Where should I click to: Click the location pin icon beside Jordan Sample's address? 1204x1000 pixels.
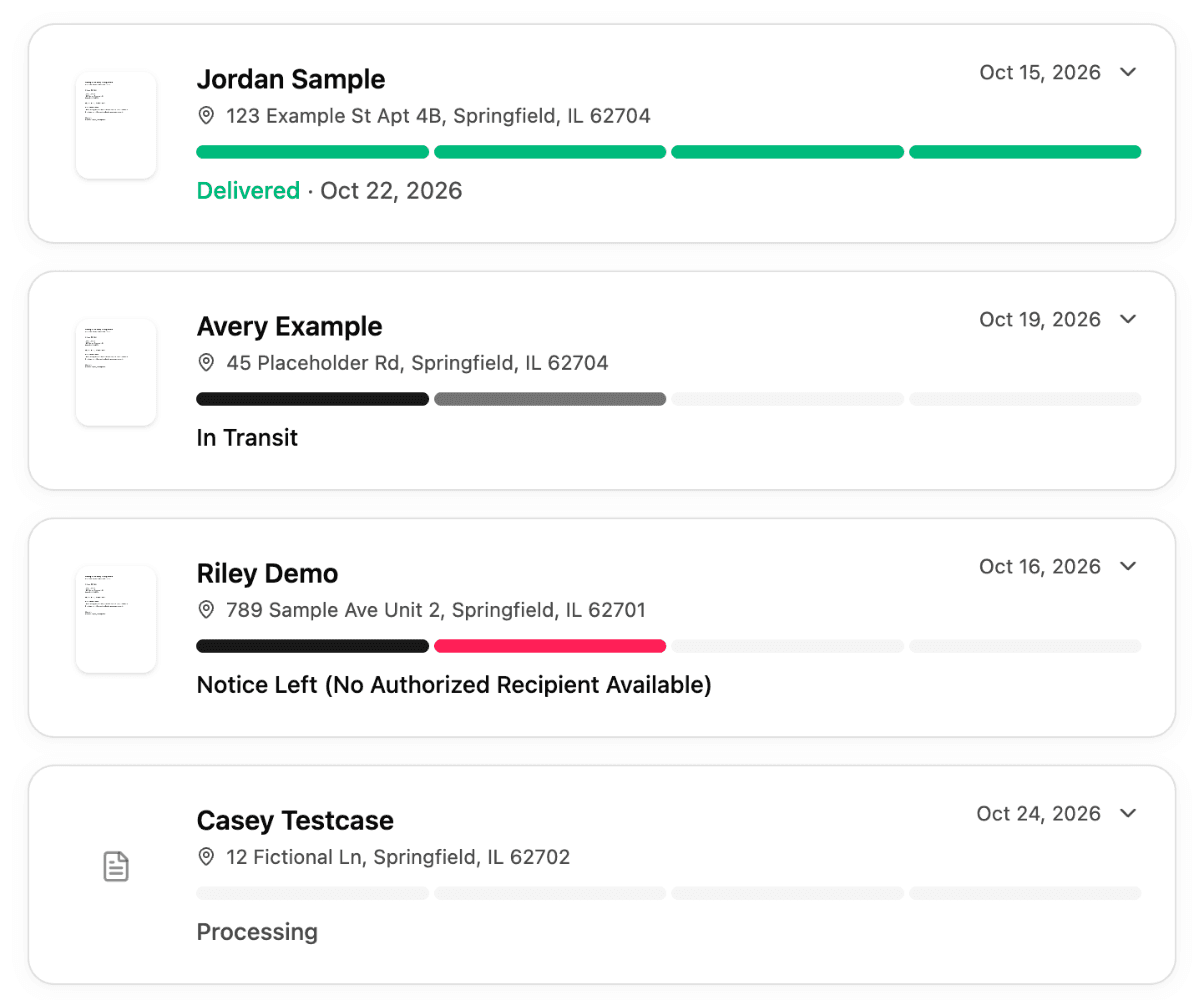click(x=206, y=116)
